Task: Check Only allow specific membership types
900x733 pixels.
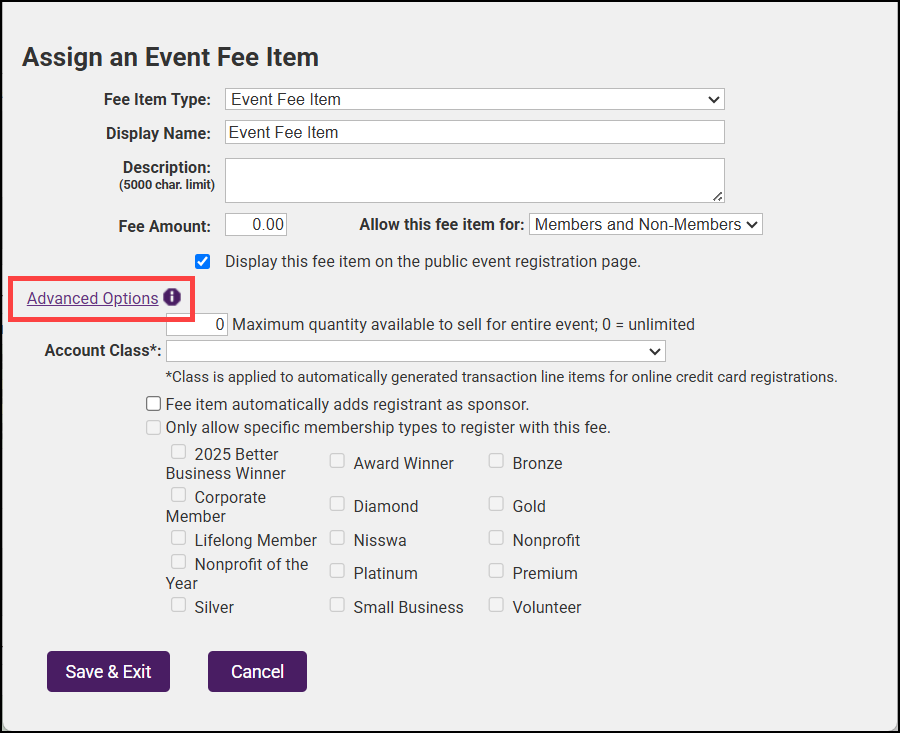Action: (153, 427)
